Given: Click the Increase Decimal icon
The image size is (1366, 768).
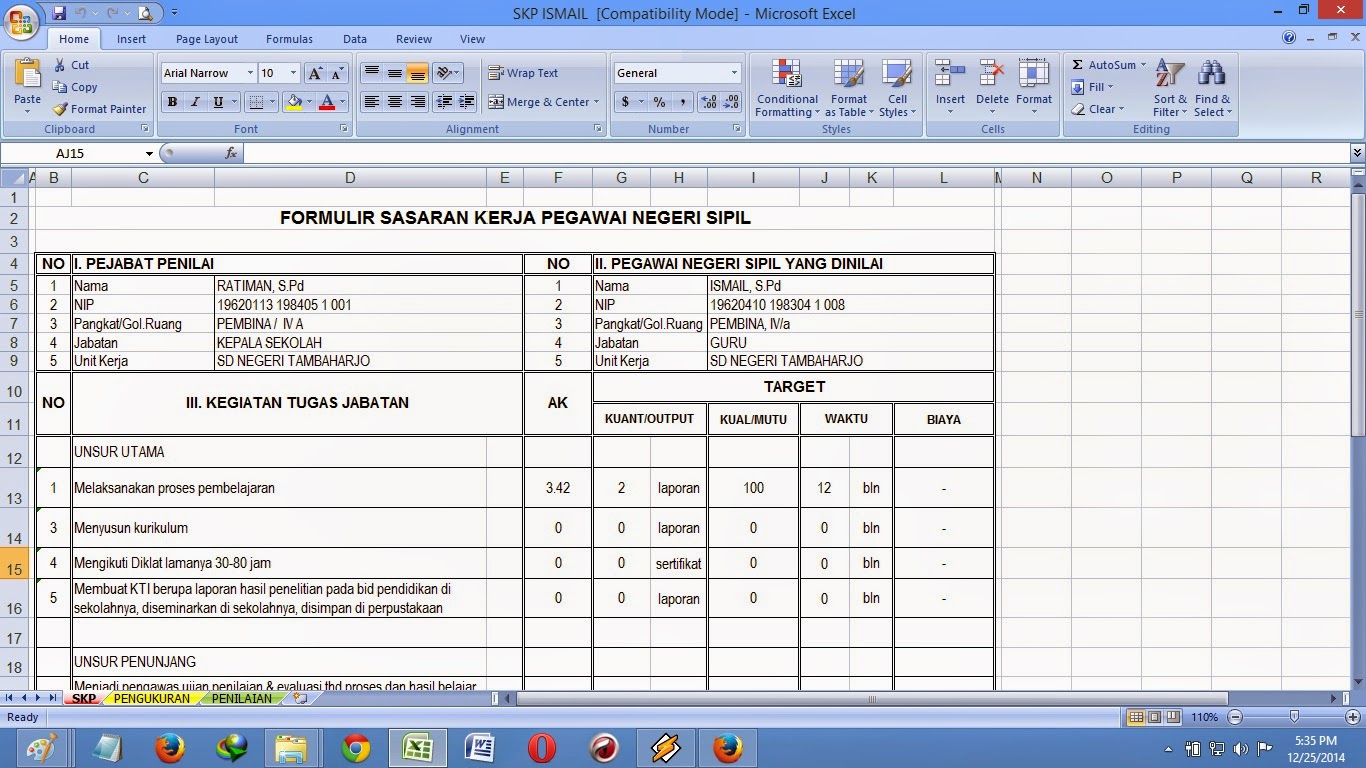Looking at the screenshot, I should [707, 102].
